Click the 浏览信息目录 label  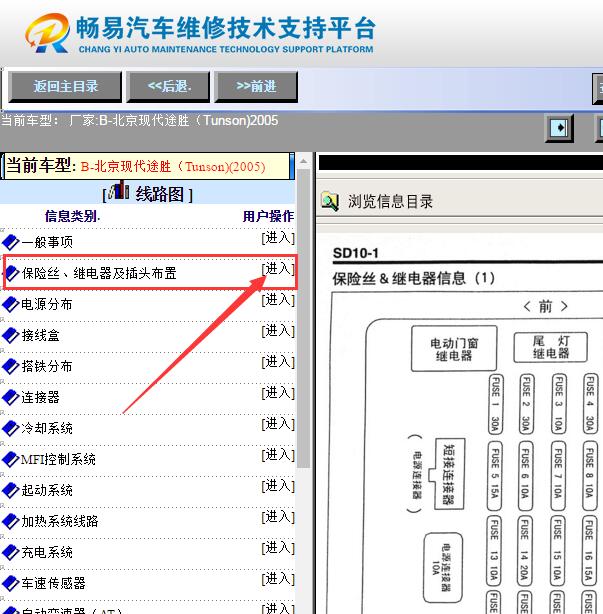click(390, 202)
